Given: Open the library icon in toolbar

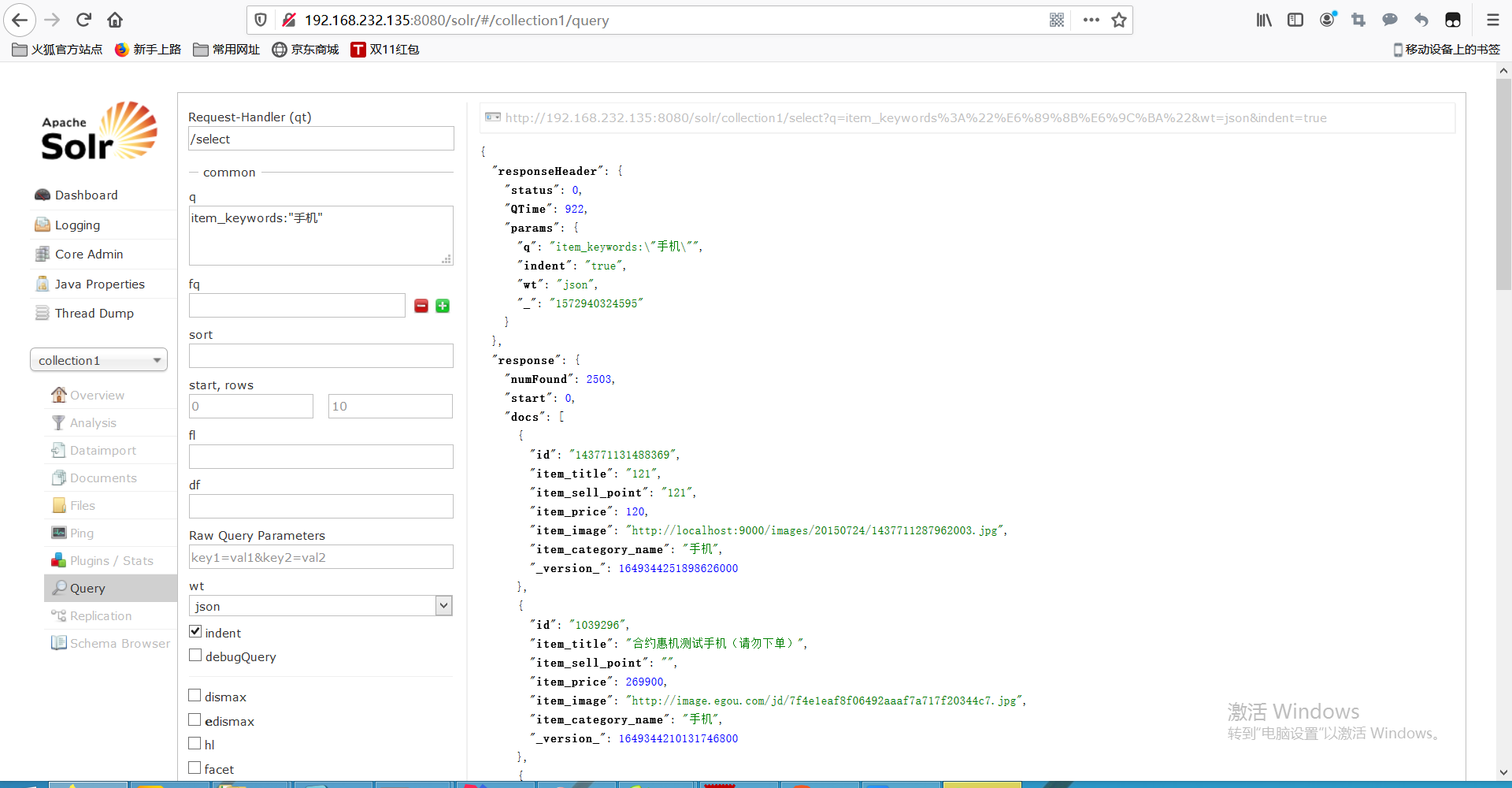Looking at the screenshot, I should (x=1264, y=20).
